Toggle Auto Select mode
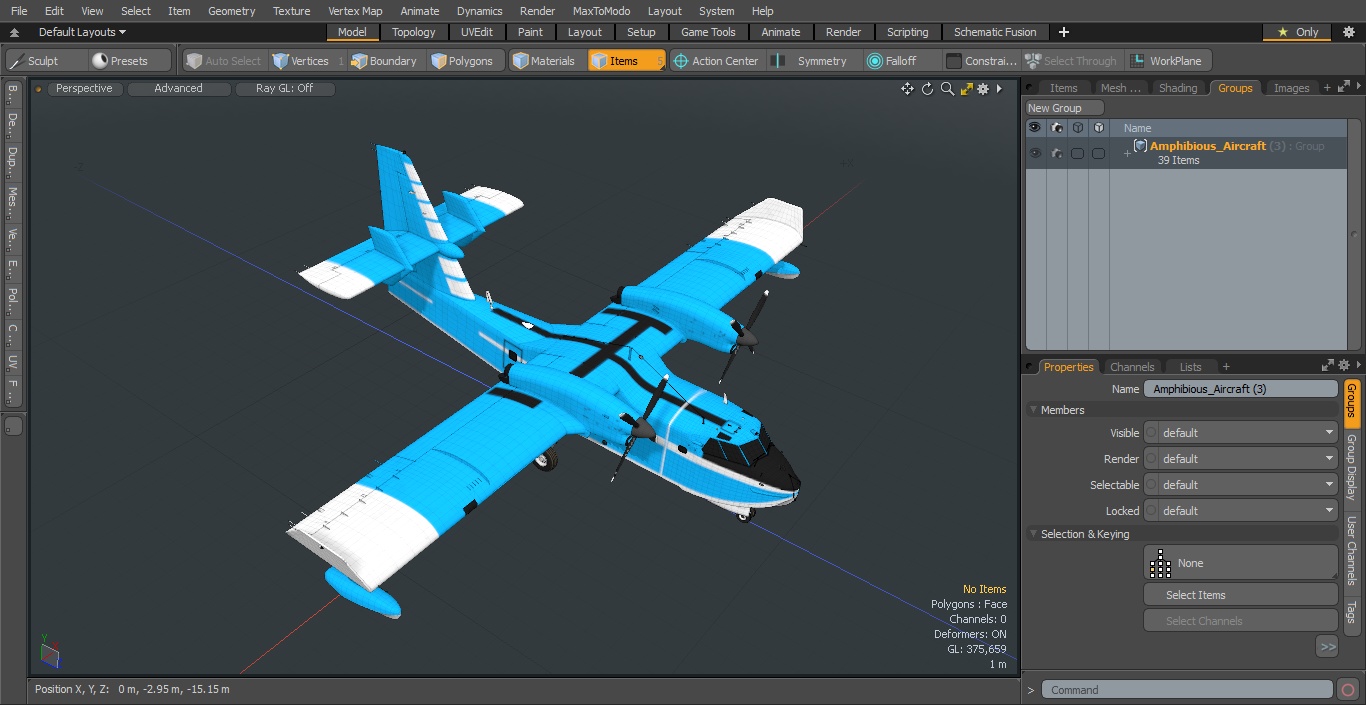 click(224, 61)
